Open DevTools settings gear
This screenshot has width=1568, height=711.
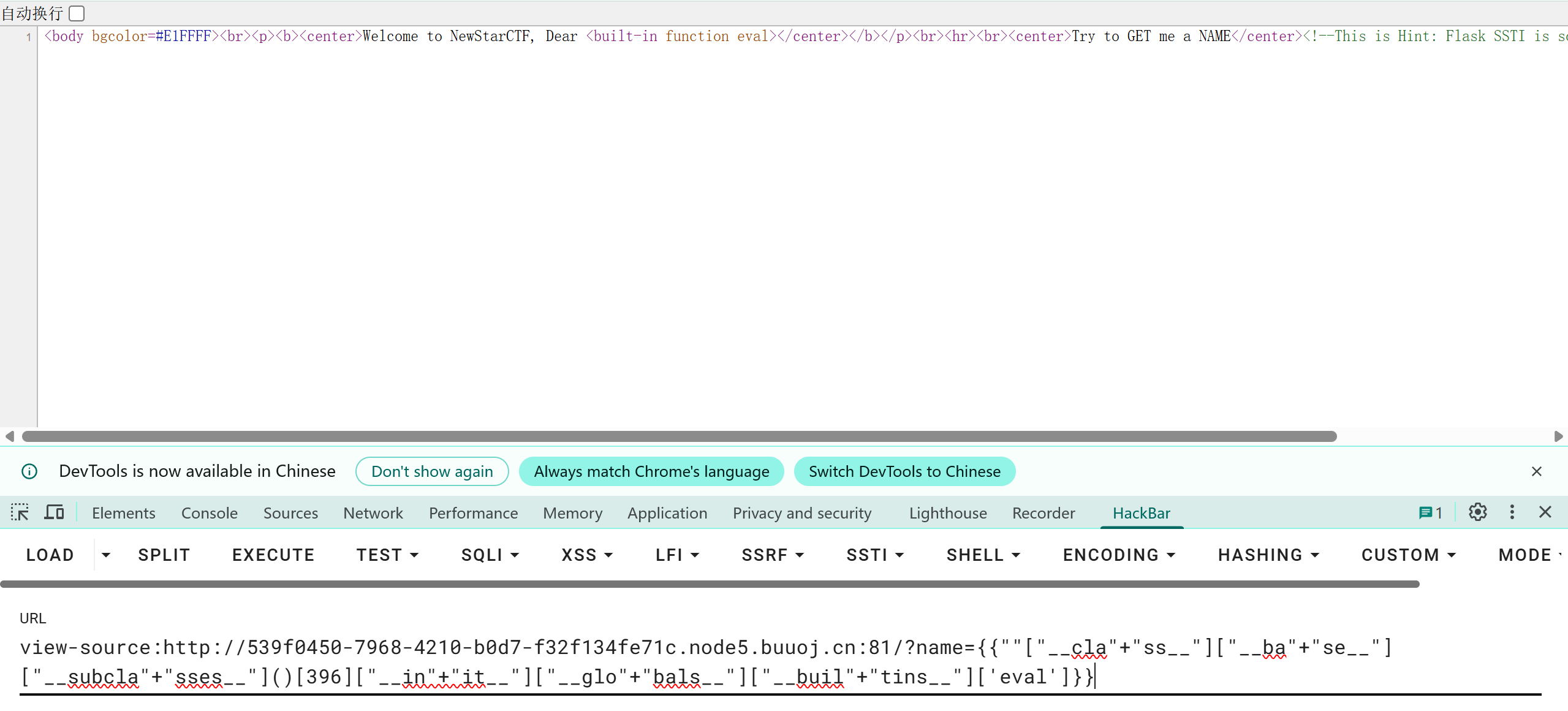(1477, 512)
